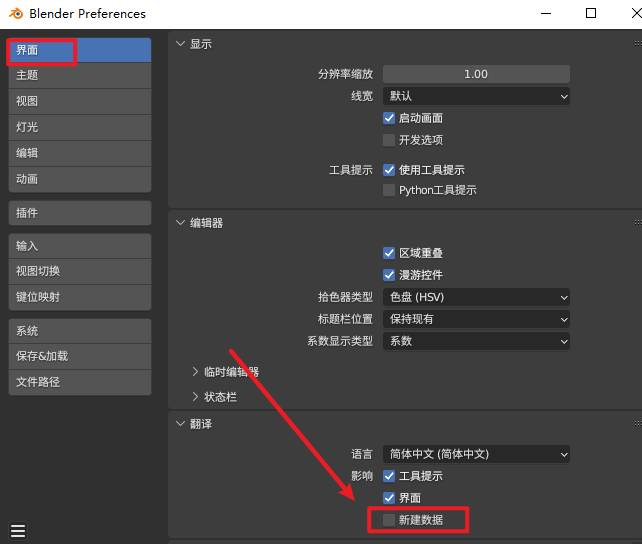Image resolution: width=642 pixels, height=544 pixels.
Task: Open the 语言 dropdown
Action: point(476,454)
